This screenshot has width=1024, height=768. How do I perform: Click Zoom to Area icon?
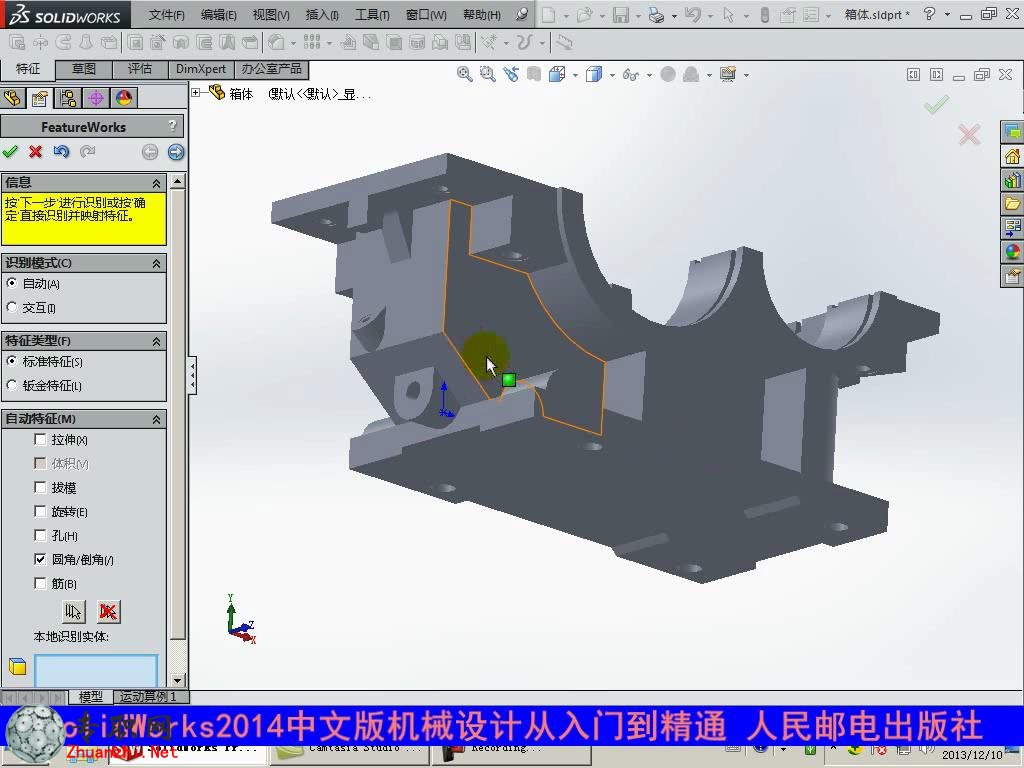[487, 74]
